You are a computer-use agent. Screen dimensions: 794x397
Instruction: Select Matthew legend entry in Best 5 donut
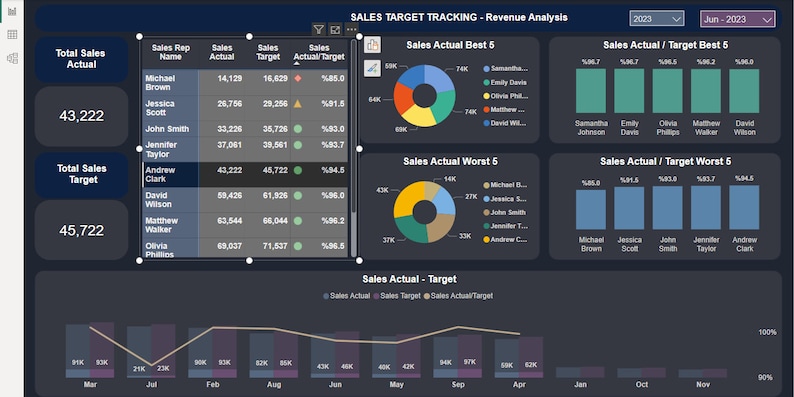505,109
